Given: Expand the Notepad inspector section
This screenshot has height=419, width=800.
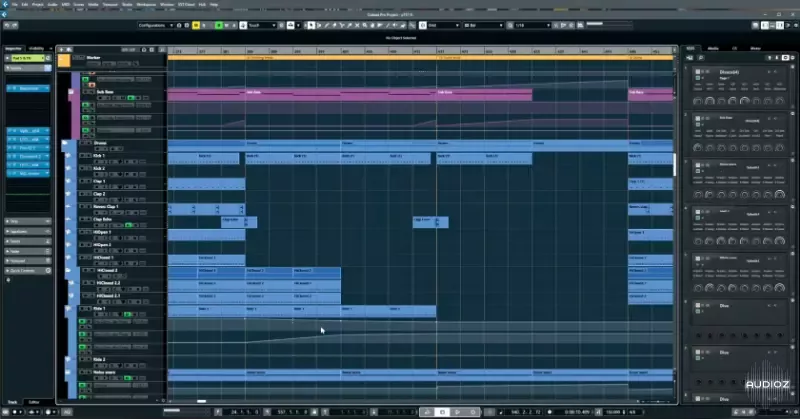Looking at the screenshot, I should 28,261.
